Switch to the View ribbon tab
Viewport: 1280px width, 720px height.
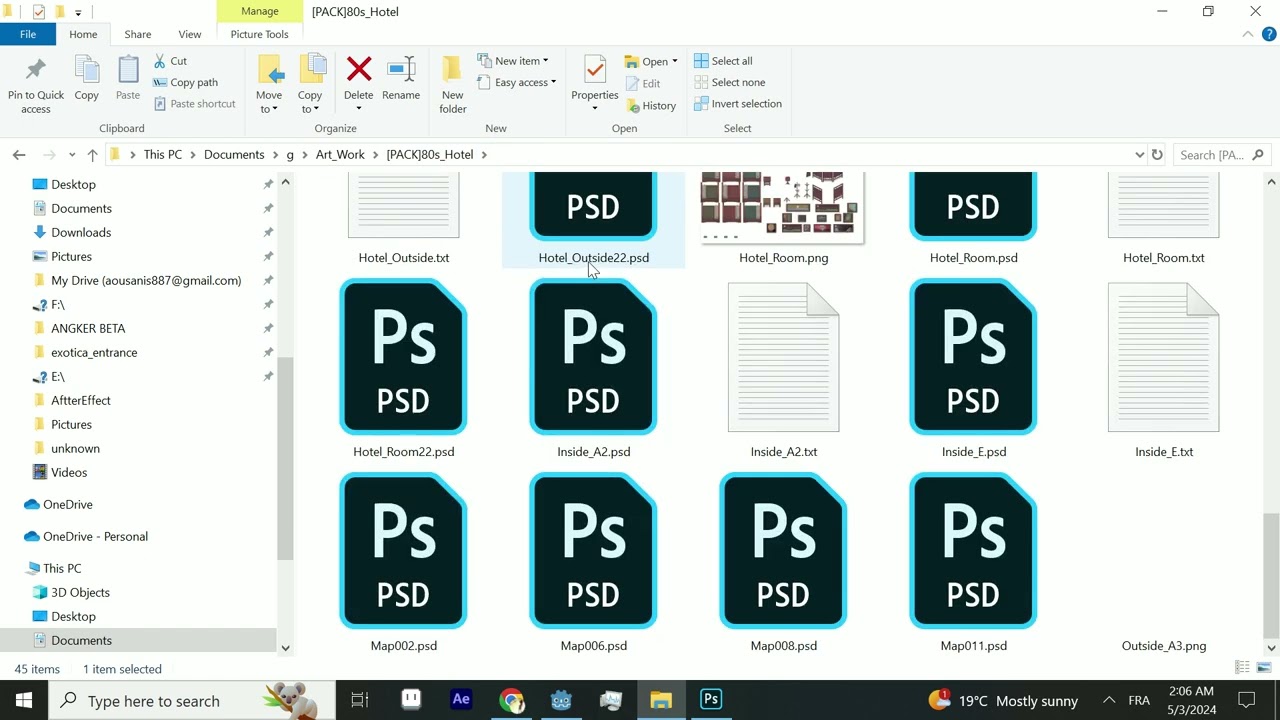[x=189, y=34]
